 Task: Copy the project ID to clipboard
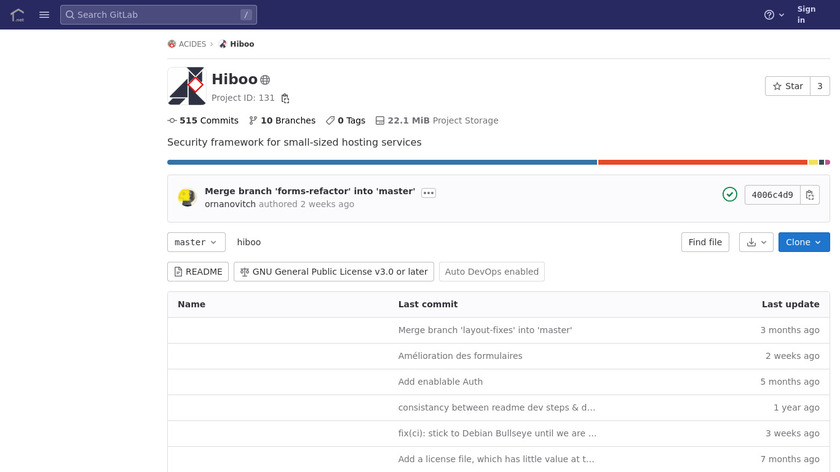[285, 98]
